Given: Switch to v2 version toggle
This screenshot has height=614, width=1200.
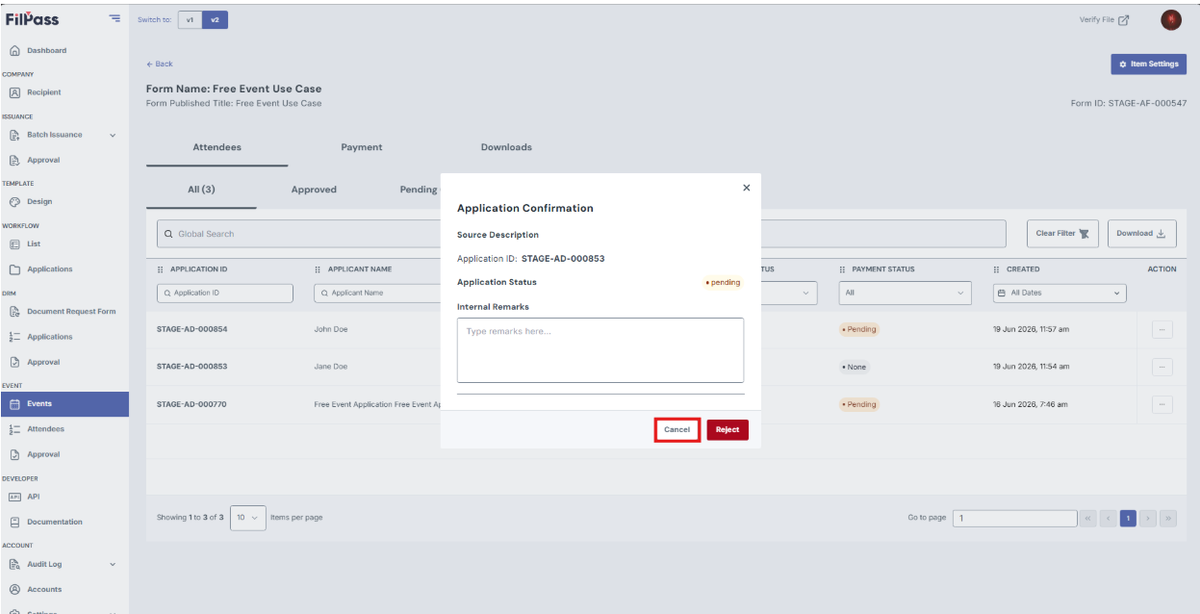Looking at the screenshot, I should [214, 20].
